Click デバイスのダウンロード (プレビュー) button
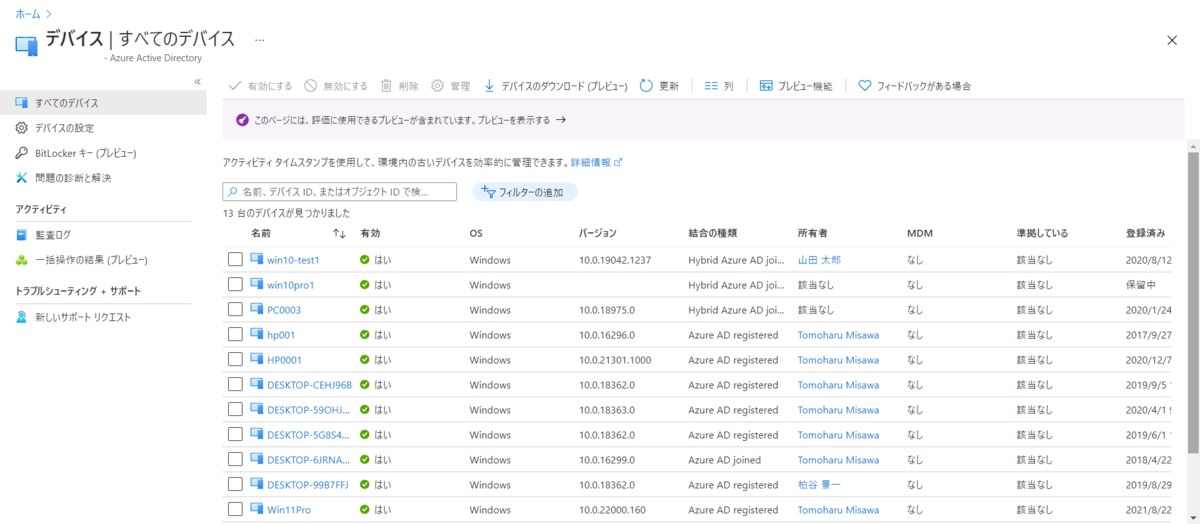 click(x=555, y=86)
